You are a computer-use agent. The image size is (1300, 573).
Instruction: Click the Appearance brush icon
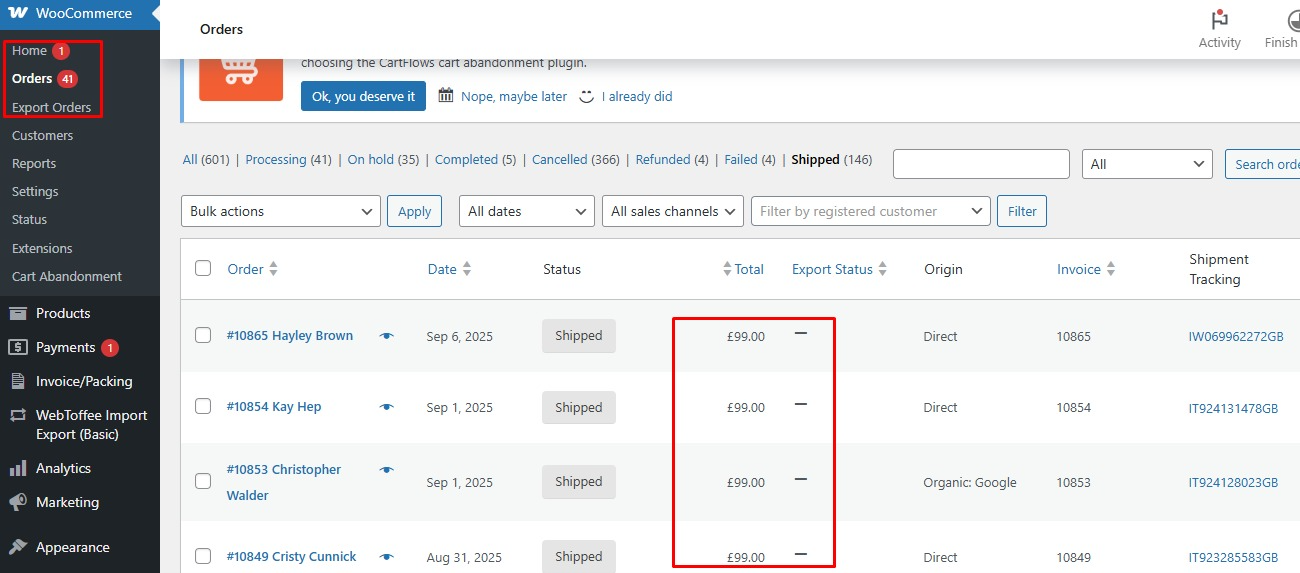coord(18,547)
